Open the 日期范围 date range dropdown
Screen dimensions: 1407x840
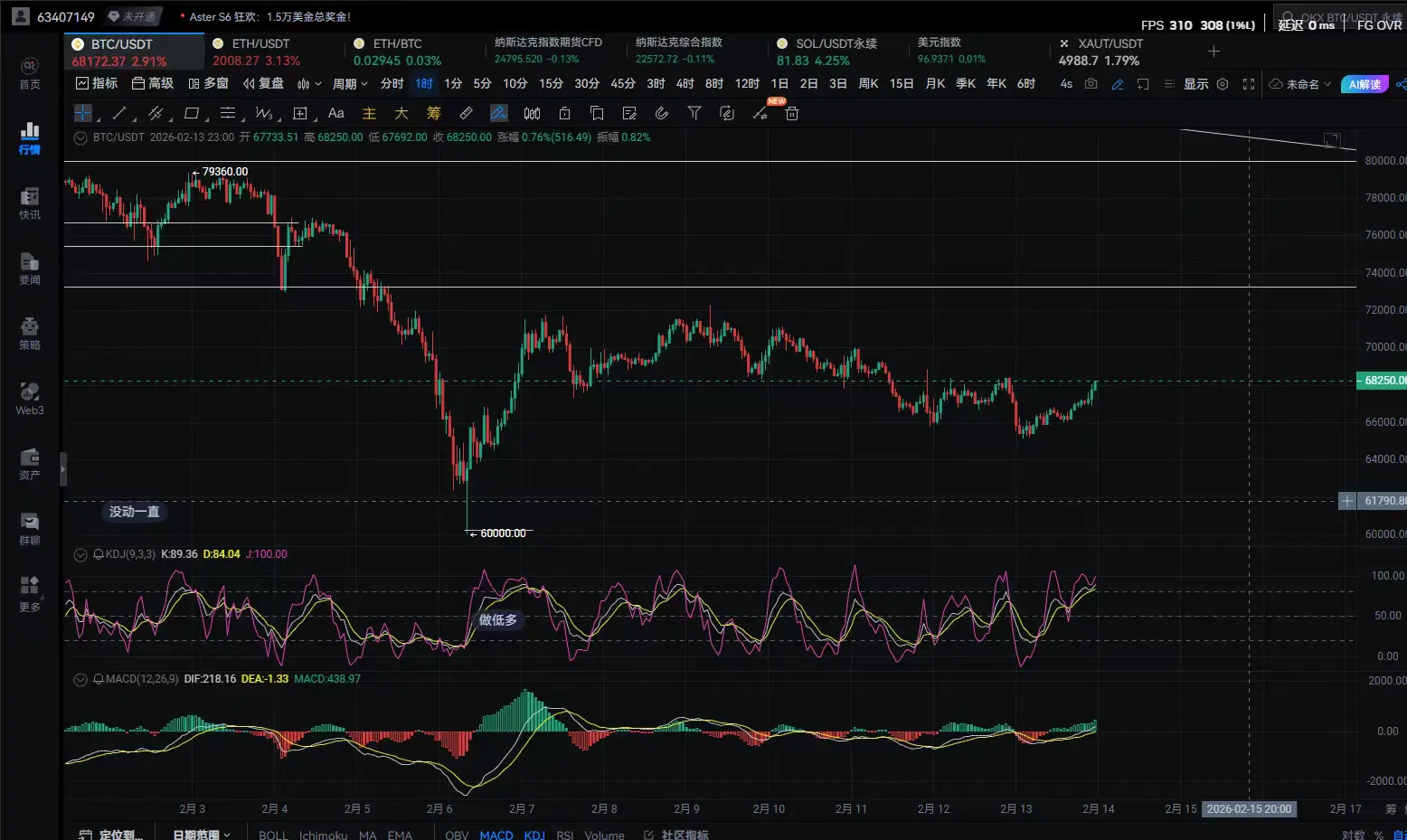click(x=201, y=834)
